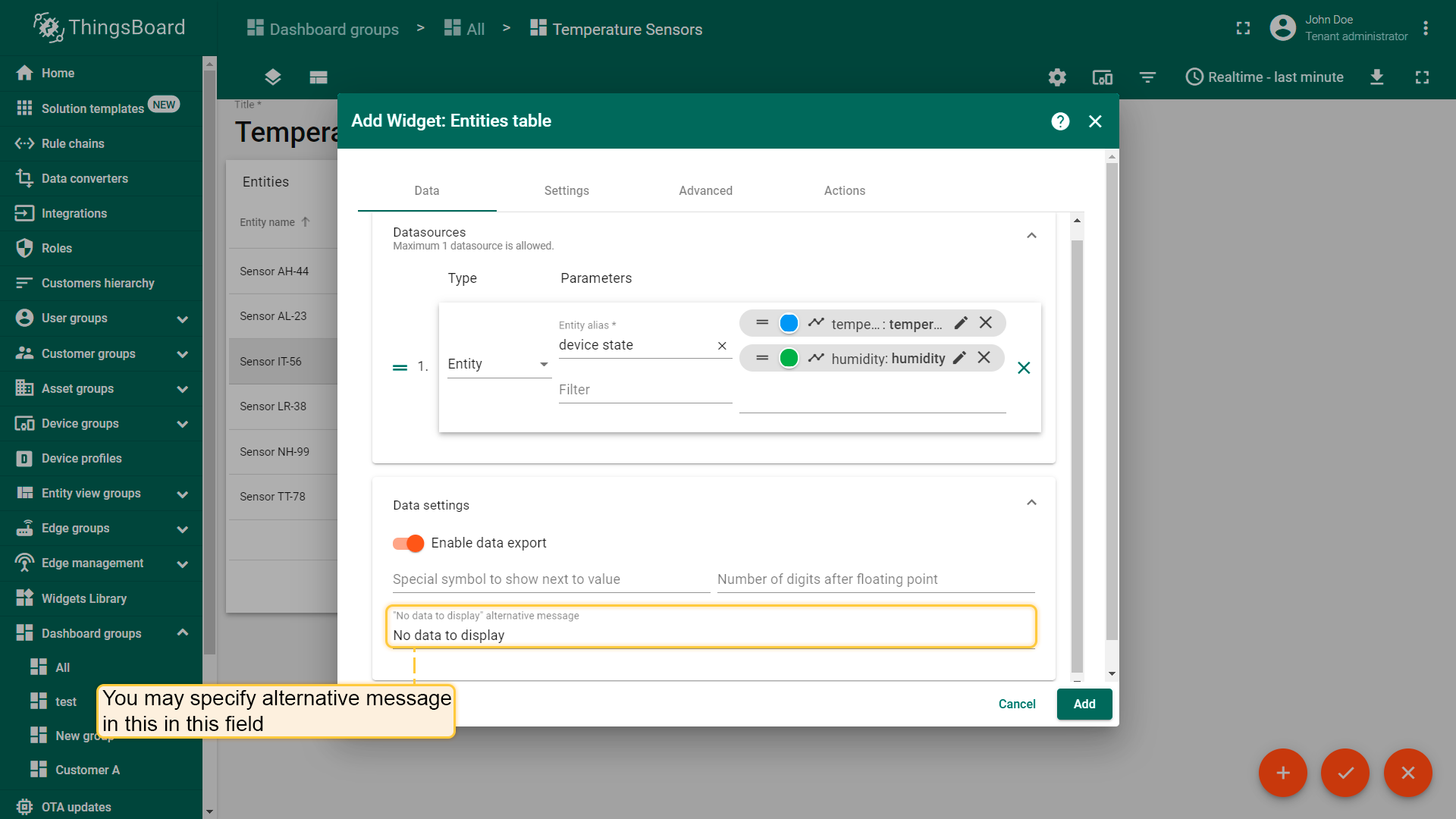Click the Cancel button
The image size is (1456, 819).
pyautogui.click(x=1017, y=704)
